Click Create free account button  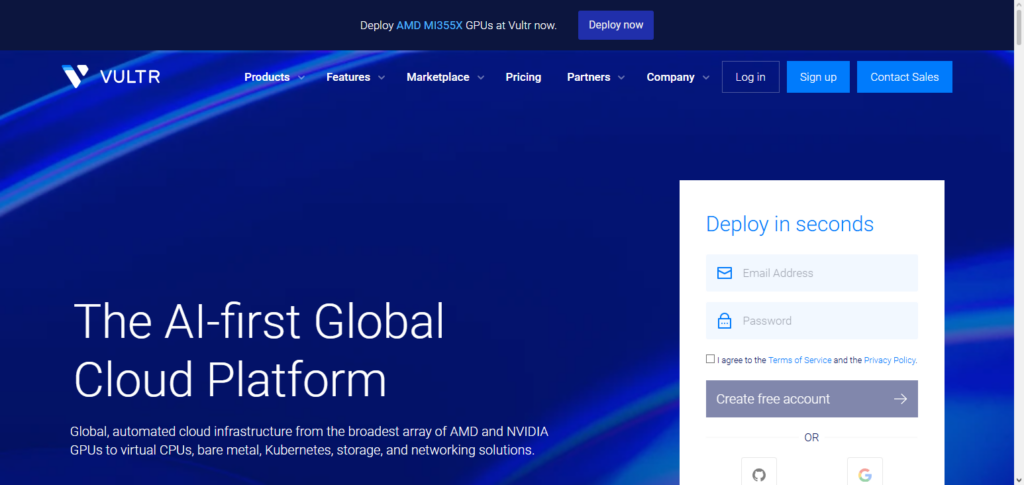coord(812,399)
